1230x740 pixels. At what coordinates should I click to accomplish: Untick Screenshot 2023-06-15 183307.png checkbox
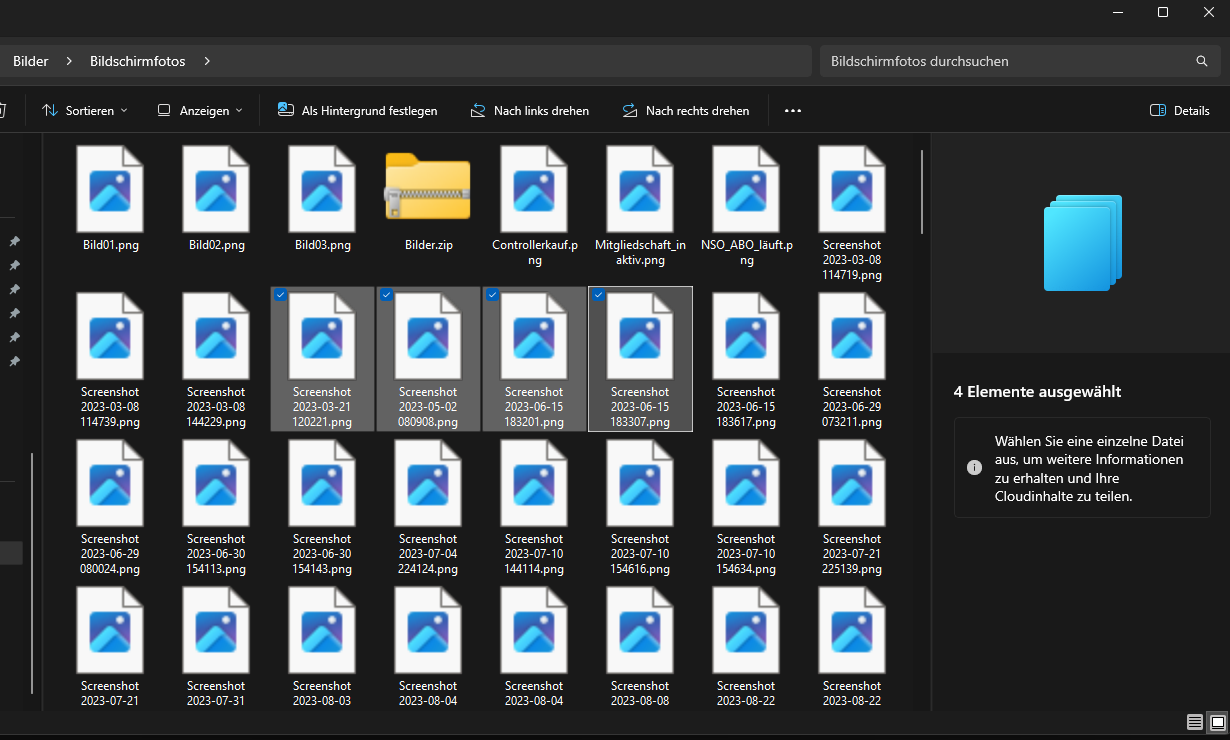click(x=598, y=294)
